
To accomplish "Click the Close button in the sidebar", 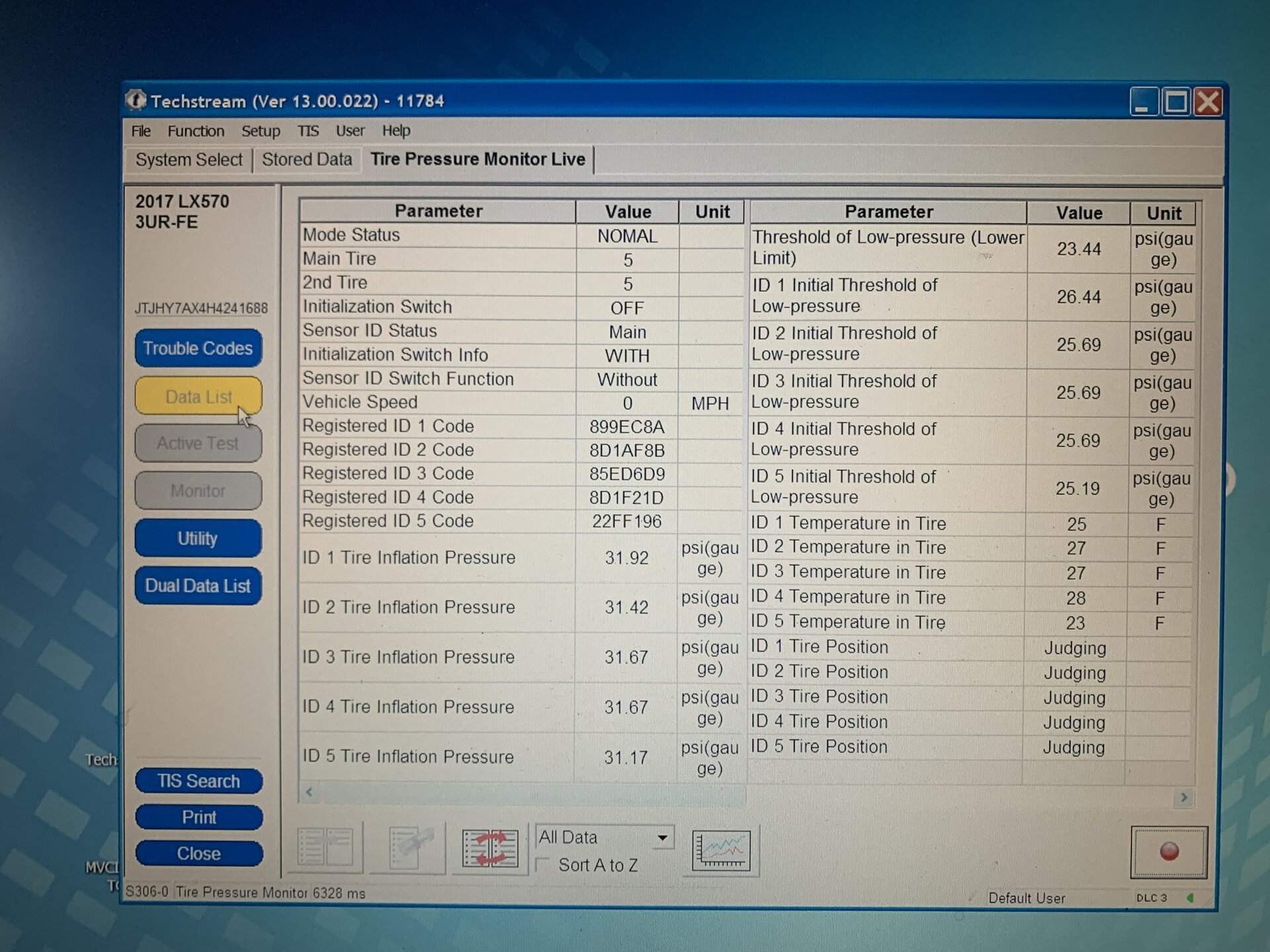I will point(198,853).
